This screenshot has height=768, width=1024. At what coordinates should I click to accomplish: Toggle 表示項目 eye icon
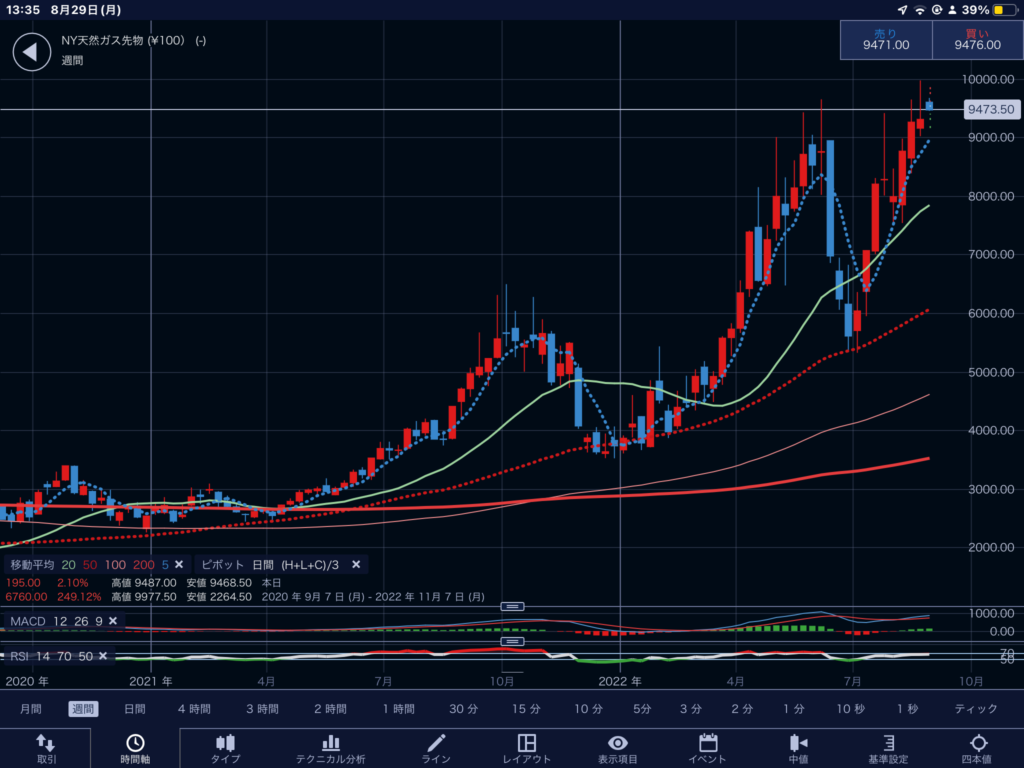click(x=618, y=748)
